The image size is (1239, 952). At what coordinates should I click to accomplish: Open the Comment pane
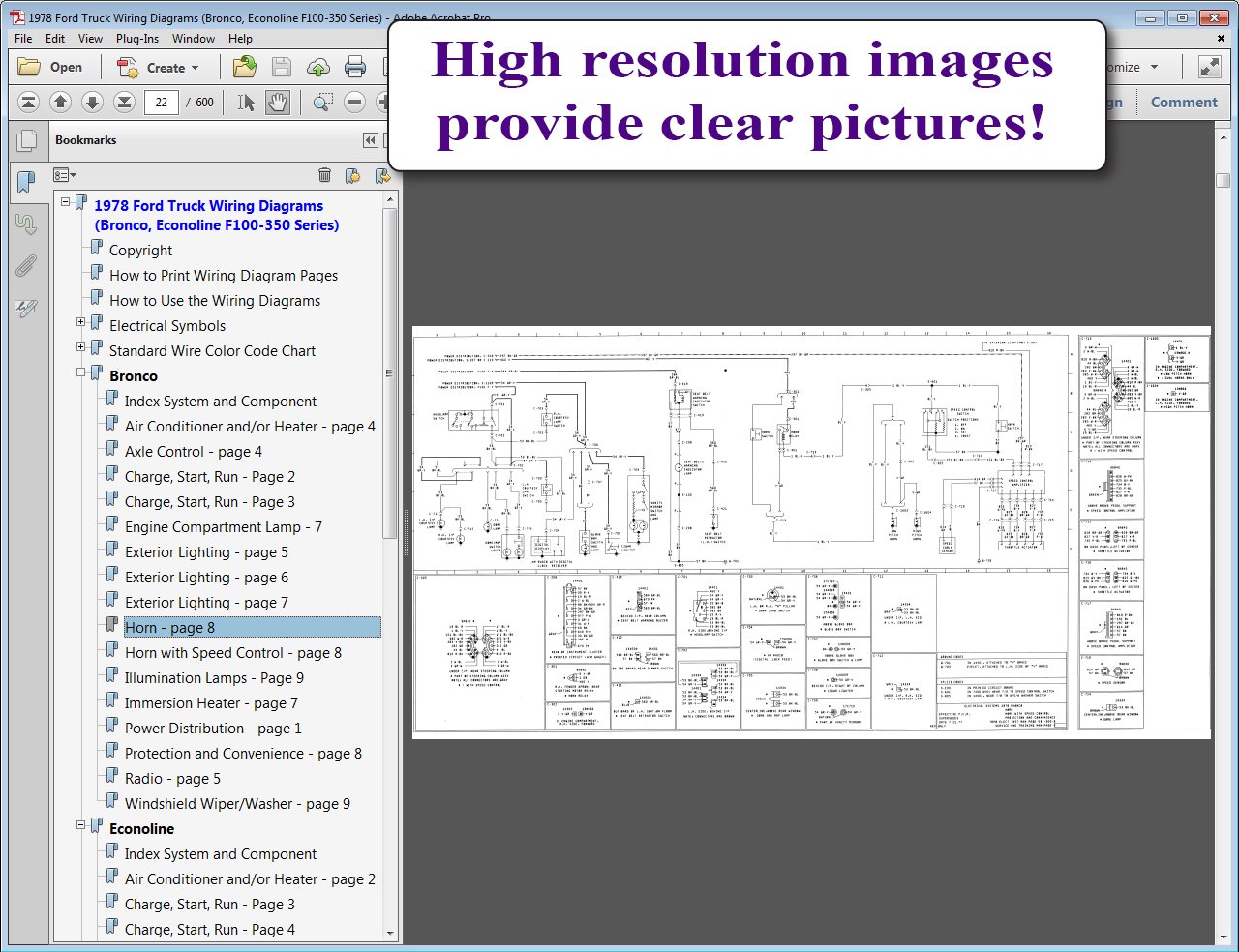pyautogui.click(x=1183, y=102)
